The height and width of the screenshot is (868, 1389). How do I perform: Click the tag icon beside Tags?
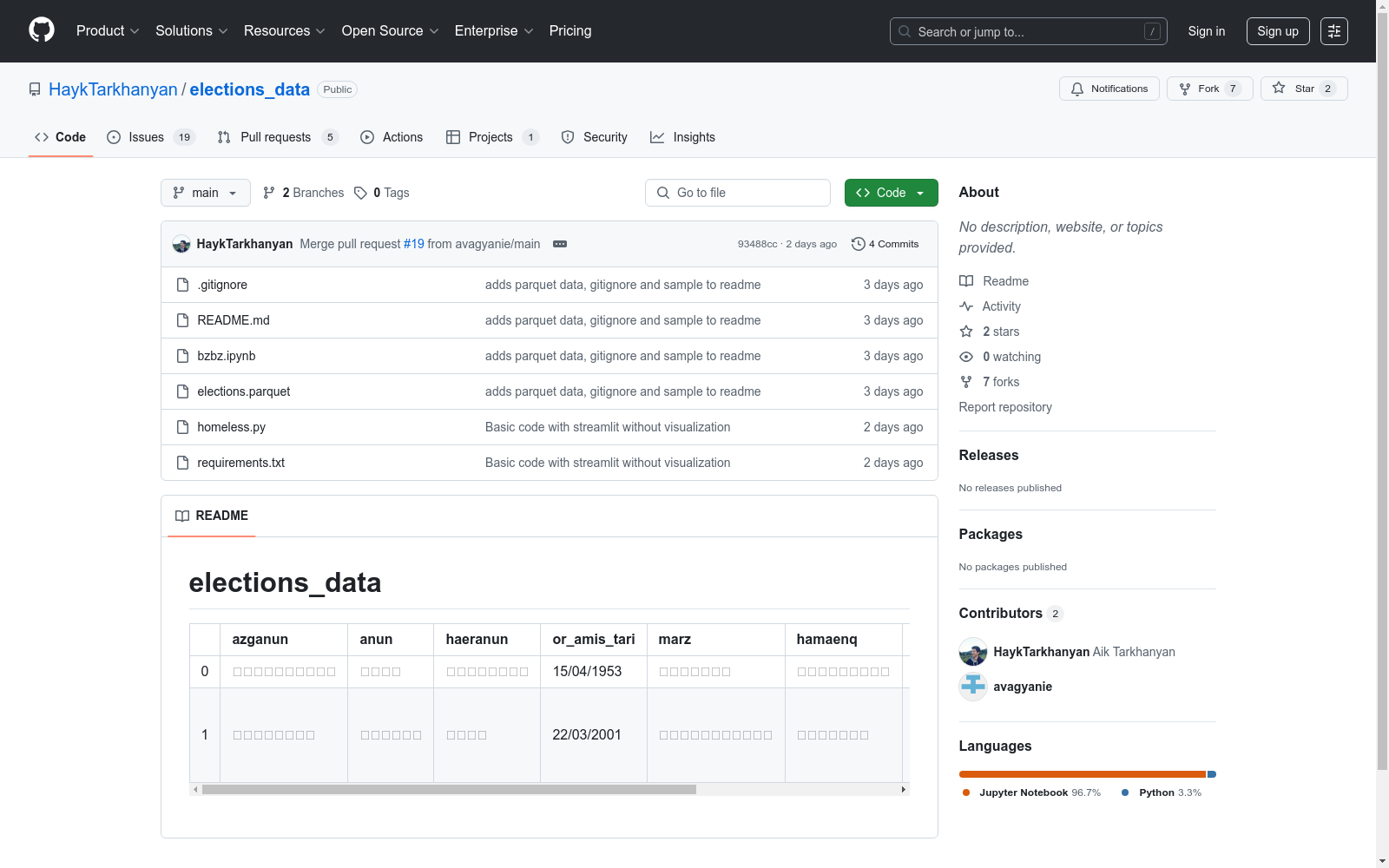pyautogui.click(x=360, y=193)
